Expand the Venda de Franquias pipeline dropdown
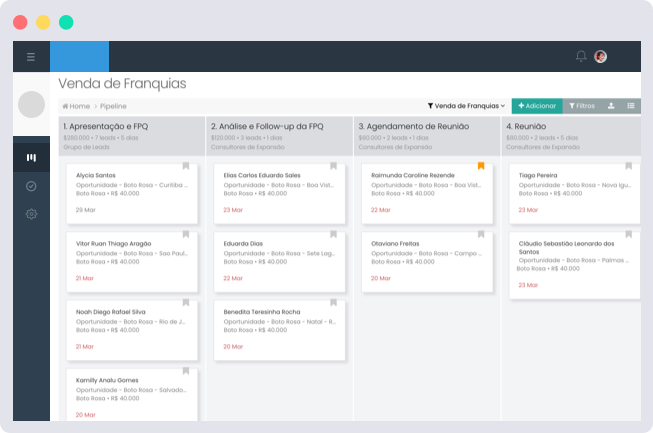This screenshot has height=433, width=653. (x=466, y=106)
